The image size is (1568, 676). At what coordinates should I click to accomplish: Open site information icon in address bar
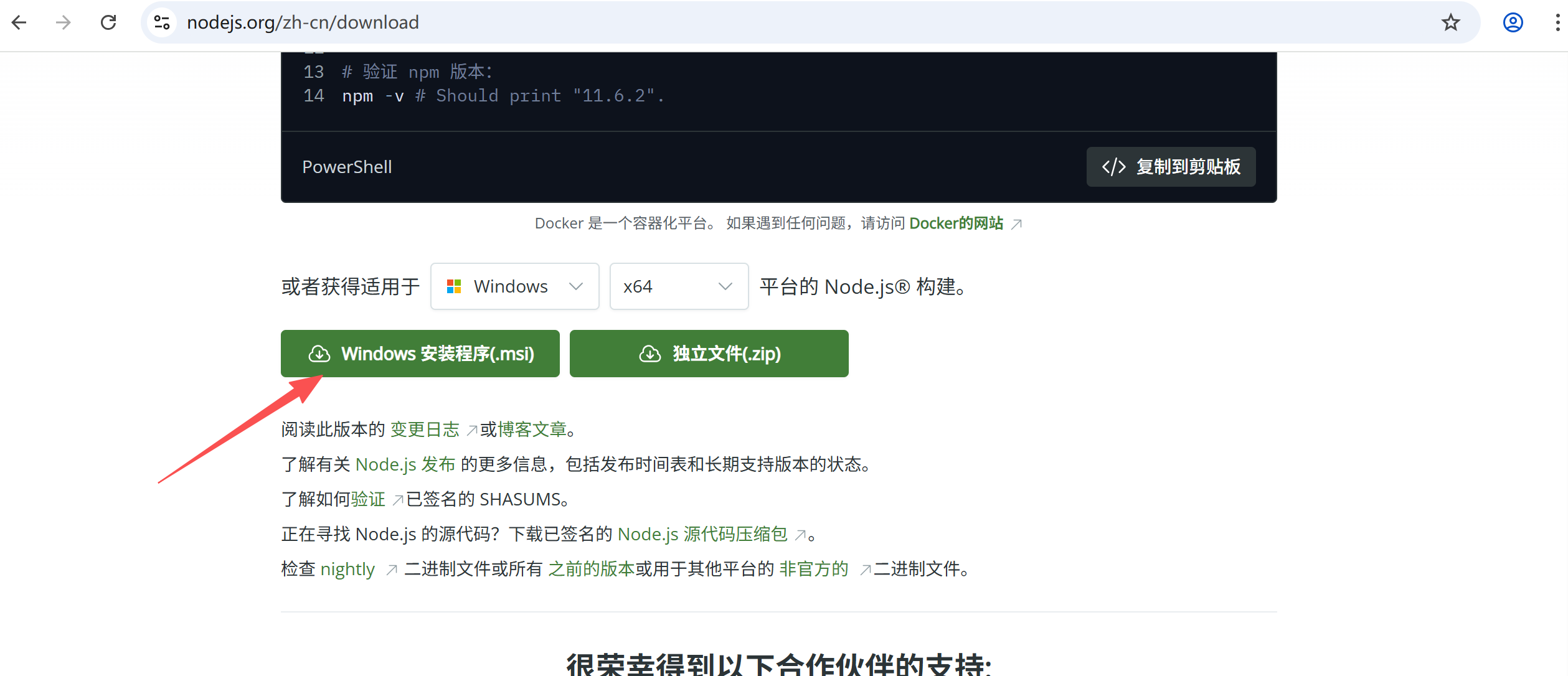click(x=162, y=23)
